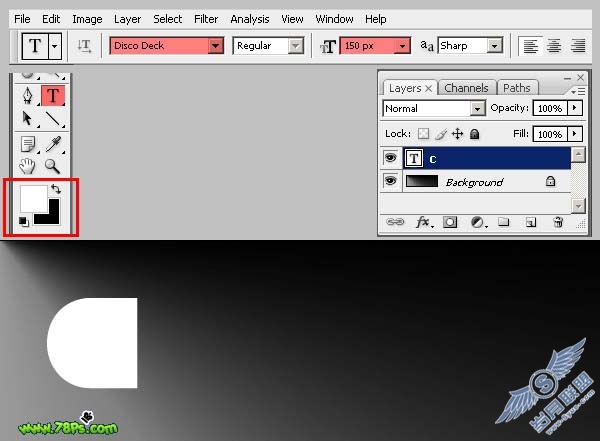Select the Zoom magnifier tool
The height and width of the screenshot is (441, 600).
[52, 166]
